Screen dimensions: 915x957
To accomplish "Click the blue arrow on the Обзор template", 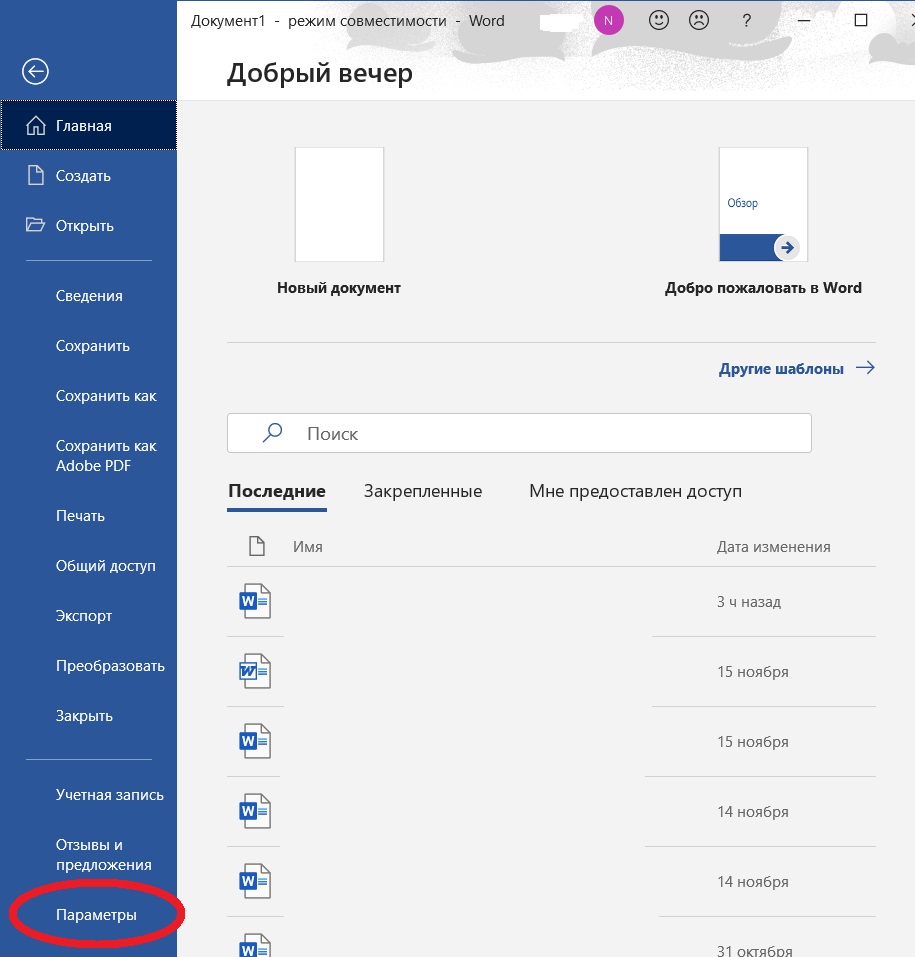I will pos(787,247).
